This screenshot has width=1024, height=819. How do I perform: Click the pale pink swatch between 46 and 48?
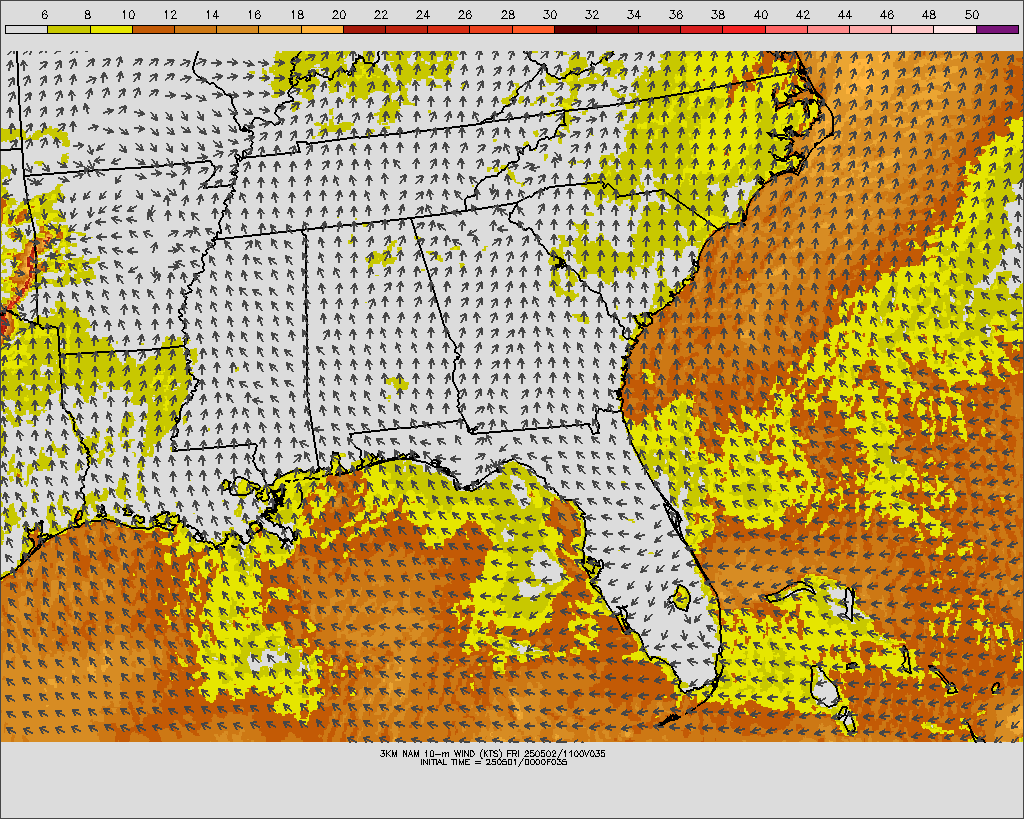[913, 29]
